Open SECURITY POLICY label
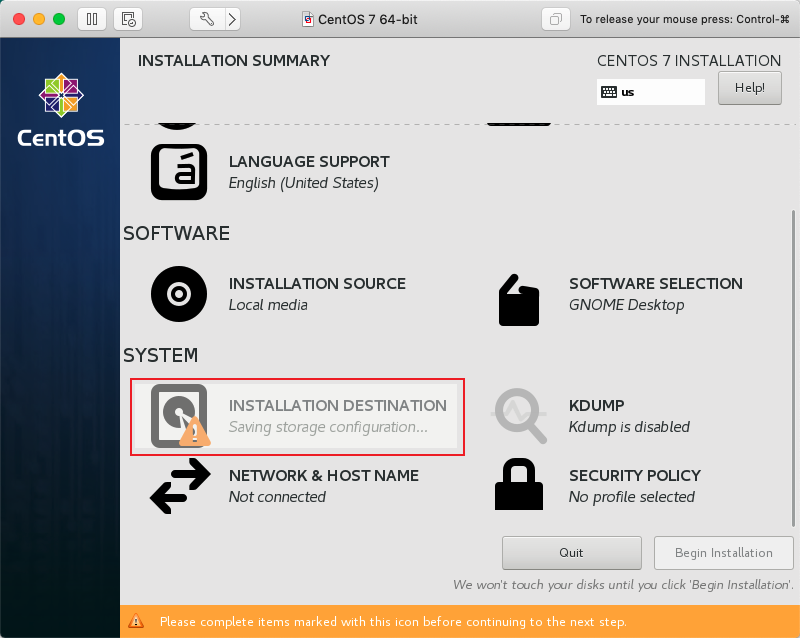The image size is (800, 638). point(635,476)
